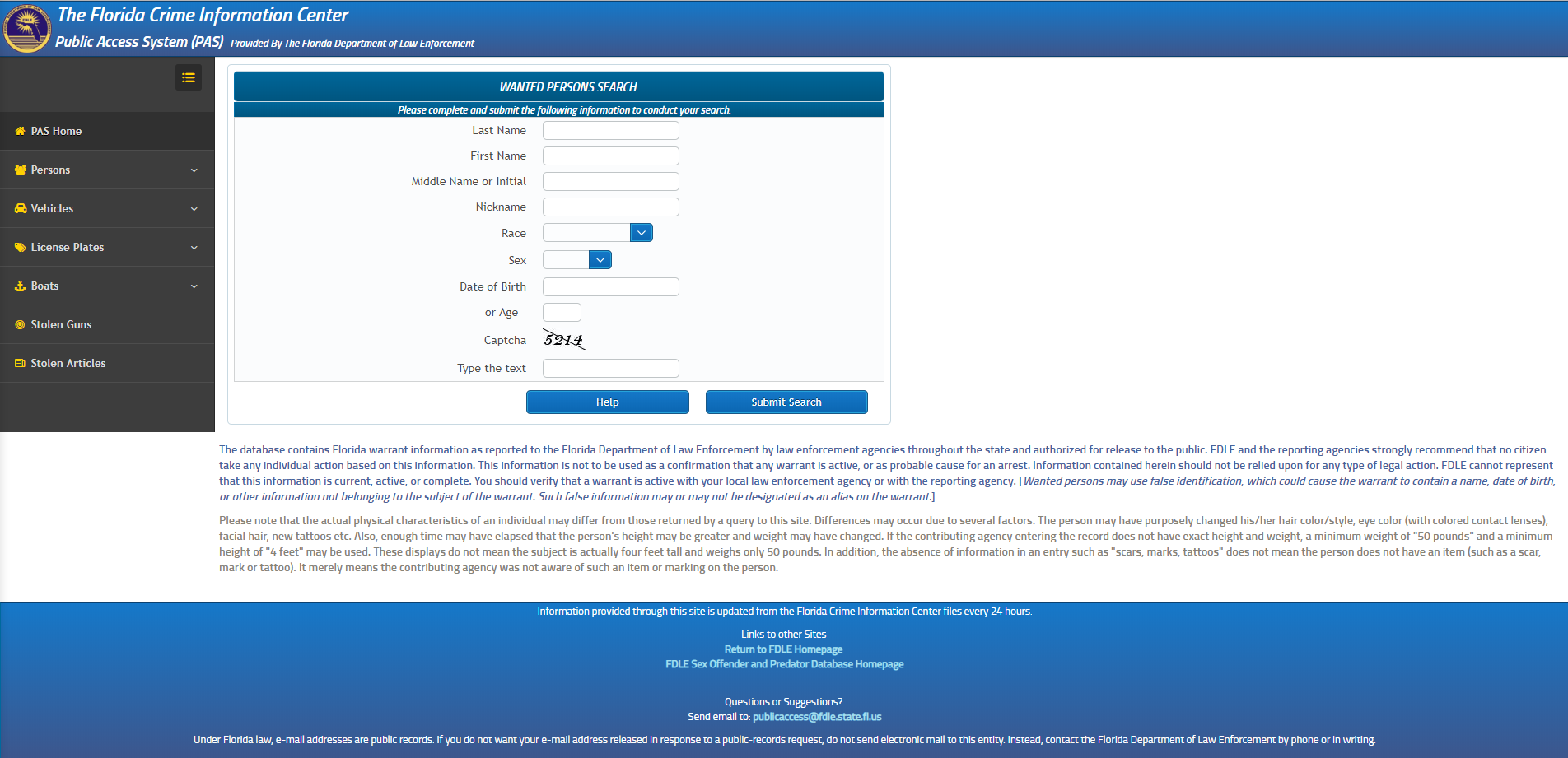Click the PAS Home house icon
Screen dimensions: 1568x758
21,131
